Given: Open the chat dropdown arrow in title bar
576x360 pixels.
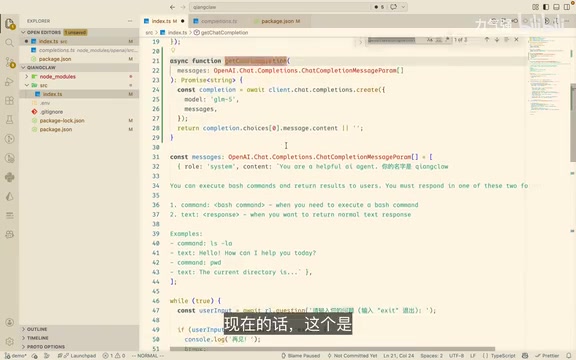Looking at the screenshot, I should (x=403, y=7).
